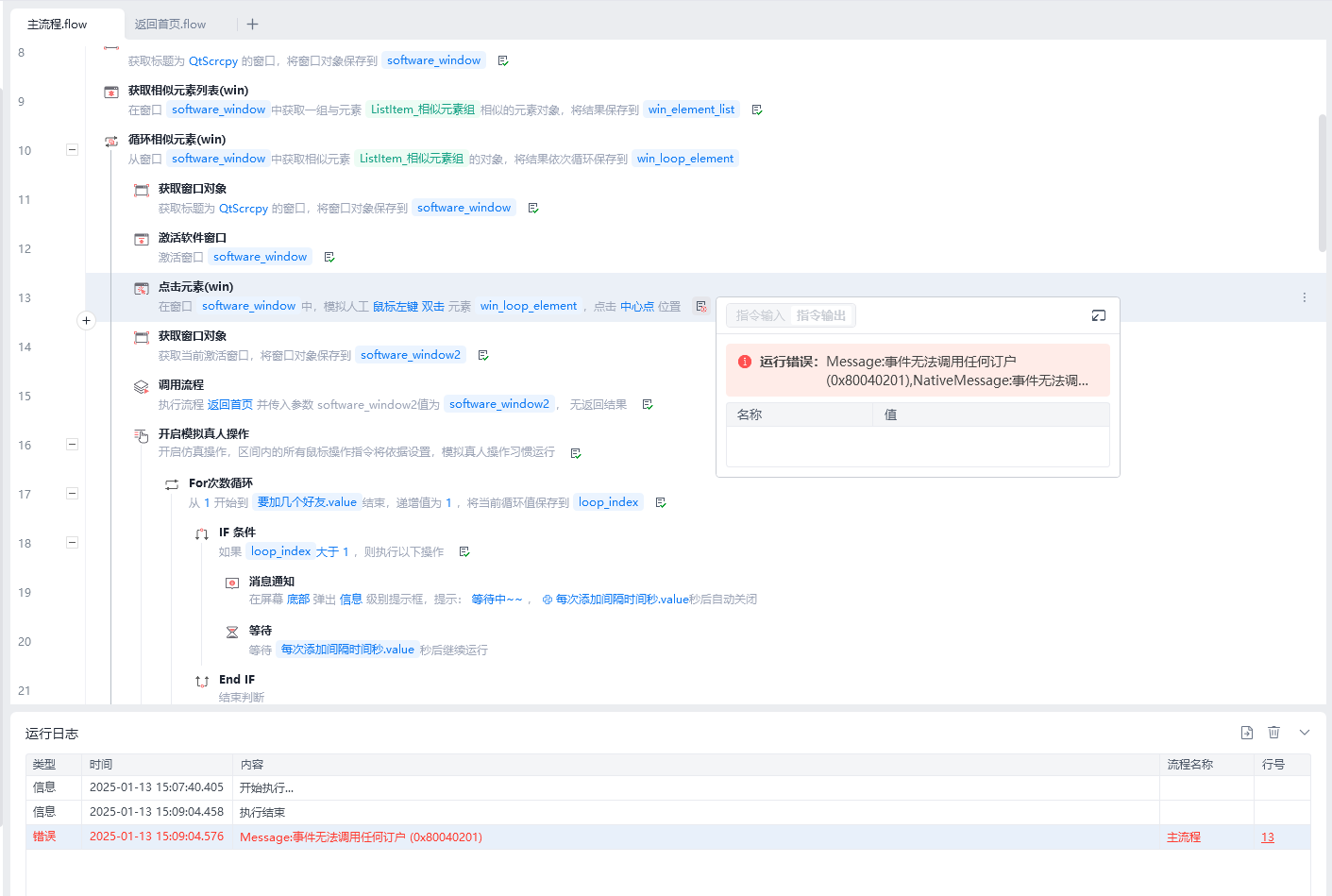Click the IF 条件 instruction icon
The image size is (1332, 896).
[202, 533]
